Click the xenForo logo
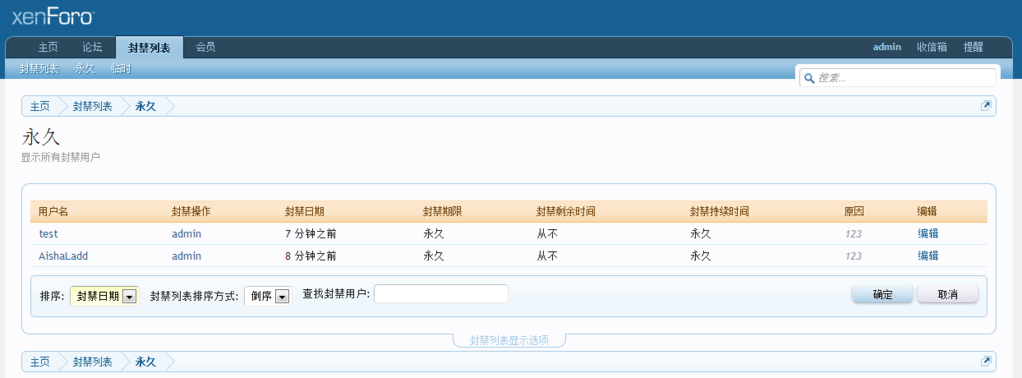This screenshot has width=1022, height=378. [x=53, y=17]
